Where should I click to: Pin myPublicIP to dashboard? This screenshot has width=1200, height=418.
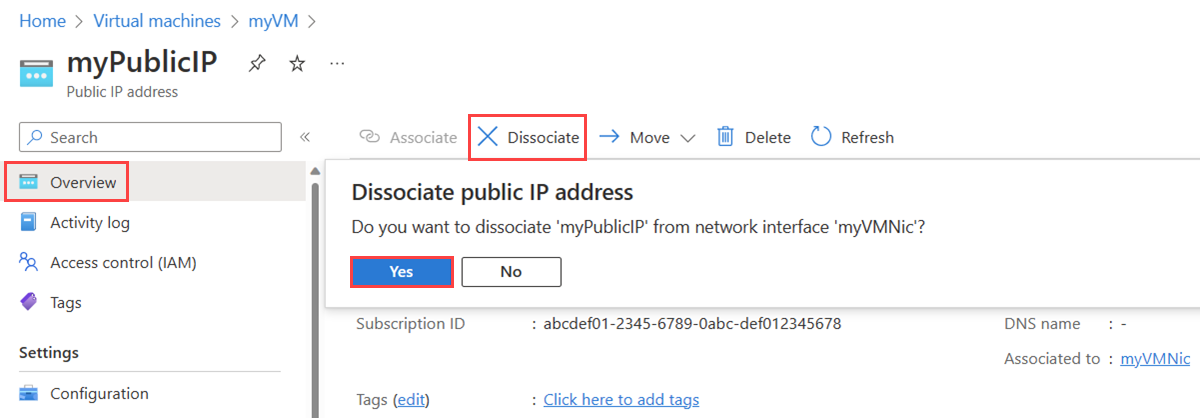click(x=257, y=64)
